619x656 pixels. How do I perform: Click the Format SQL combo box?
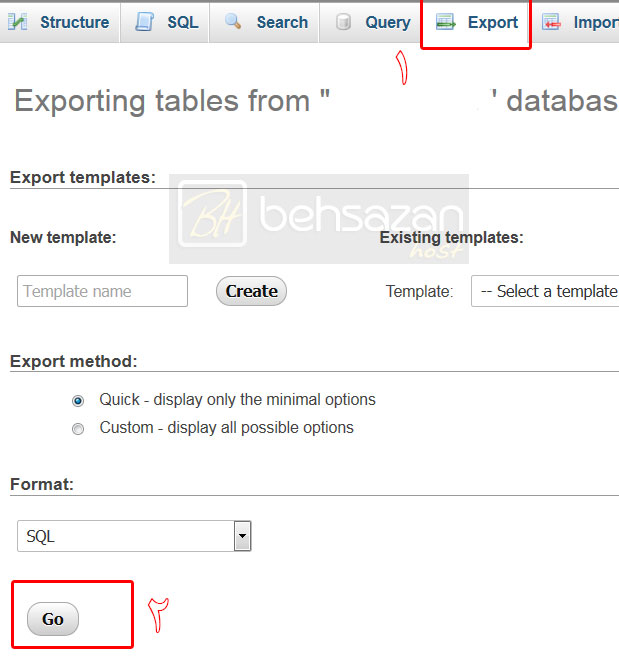[x=134, y=536]
